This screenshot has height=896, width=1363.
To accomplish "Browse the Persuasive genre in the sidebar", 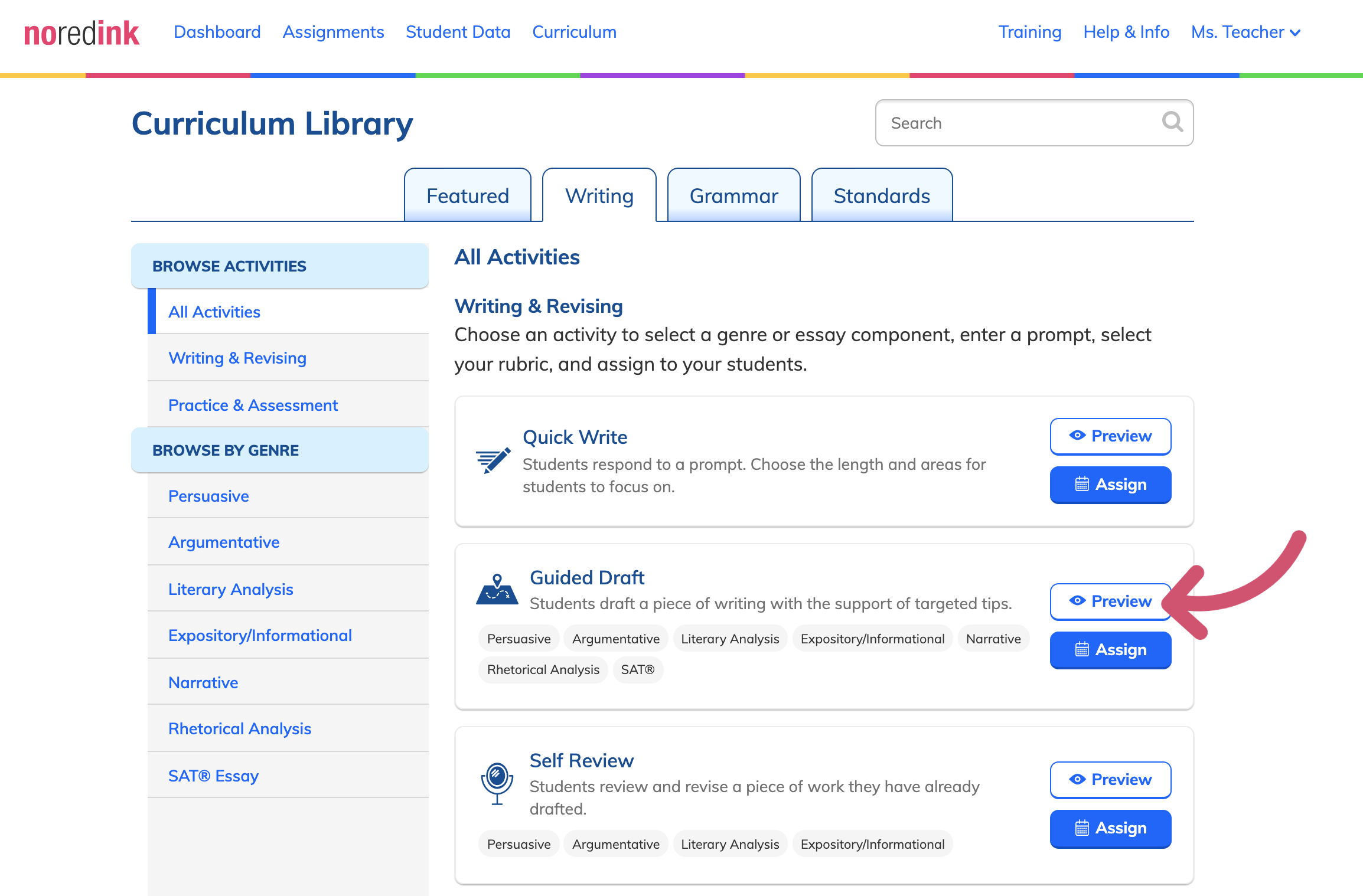I will (288, 496).
